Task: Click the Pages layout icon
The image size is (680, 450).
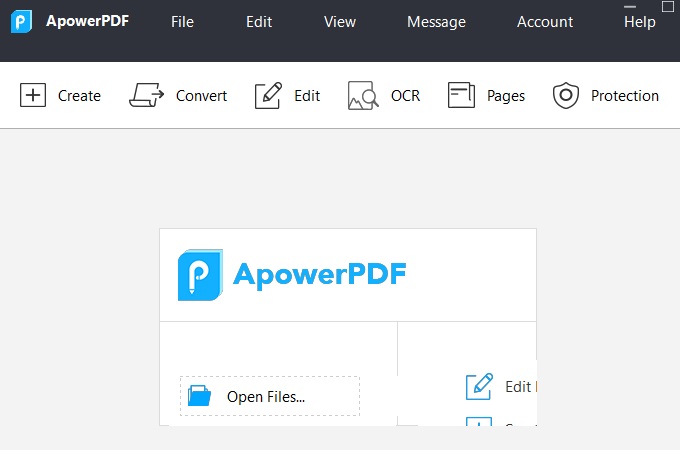Action: point(461,95)
